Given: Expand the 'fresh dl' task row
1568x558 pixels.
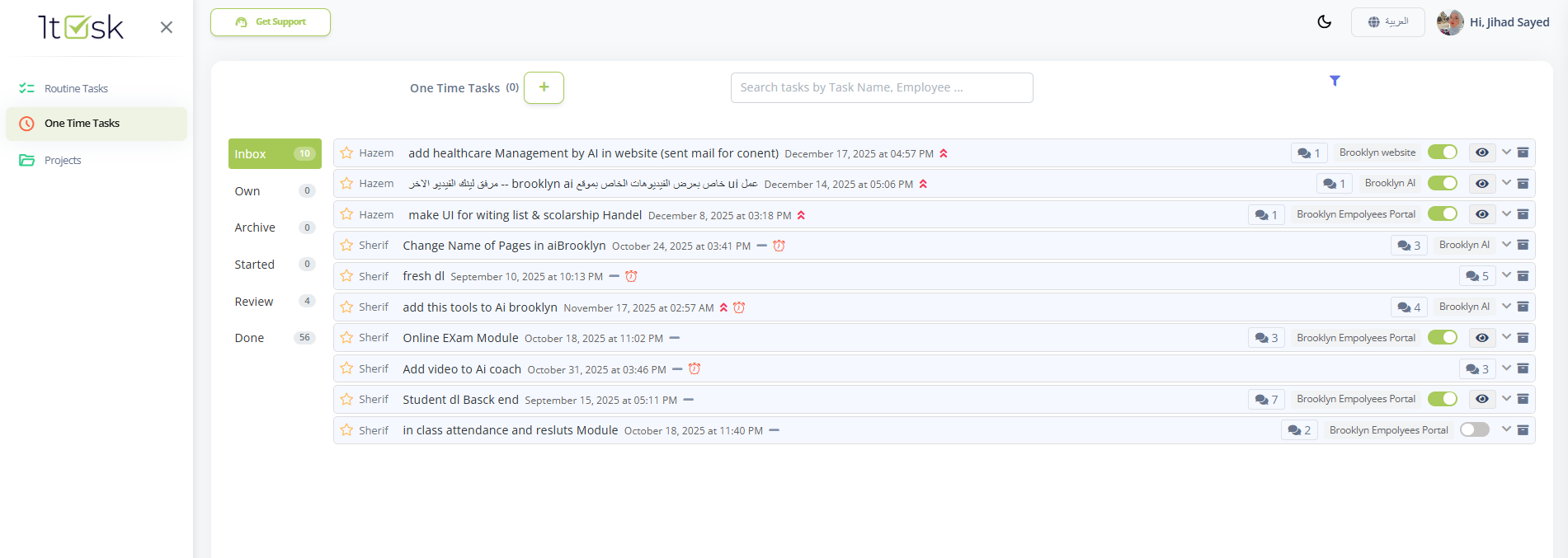Looking at the screenshot, I should click(x=1506, y=275).
